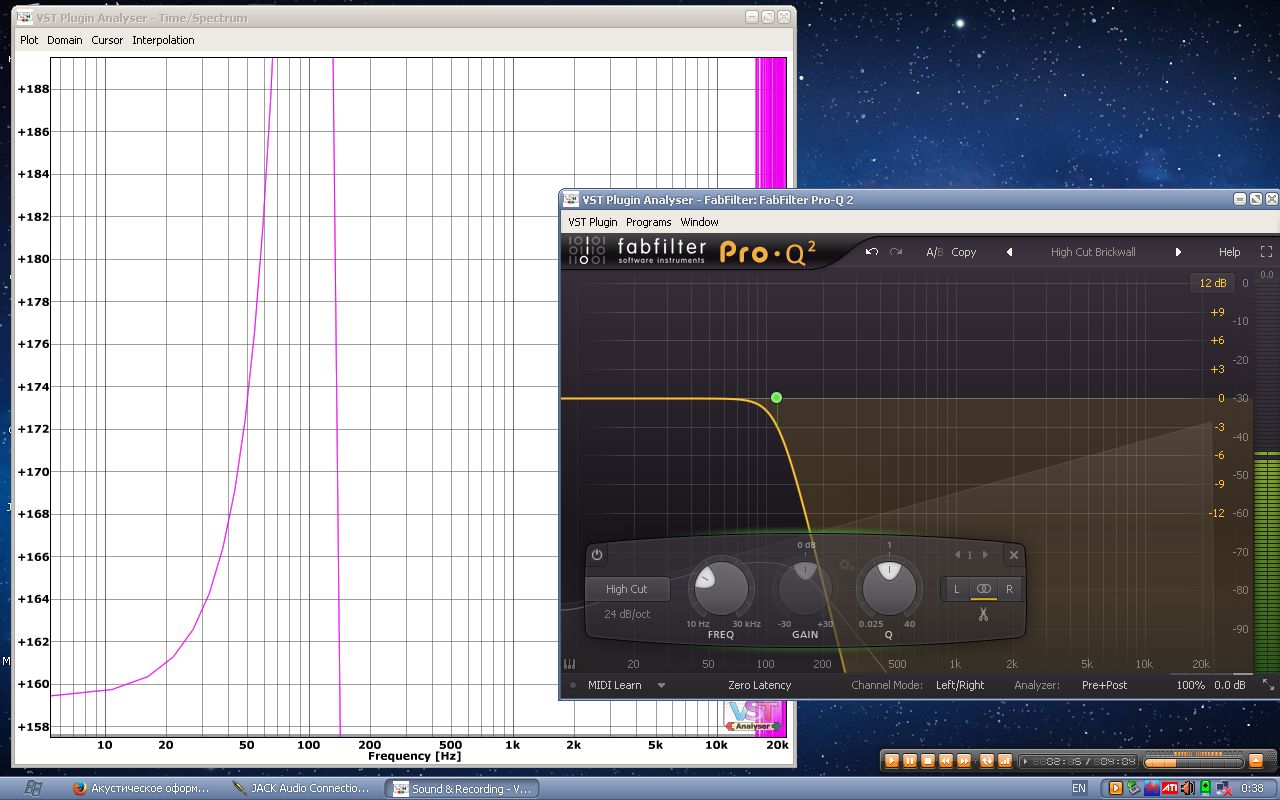Load previous preset arrow
This screenshot has width=1280, height=800.
coord(1009,252)
